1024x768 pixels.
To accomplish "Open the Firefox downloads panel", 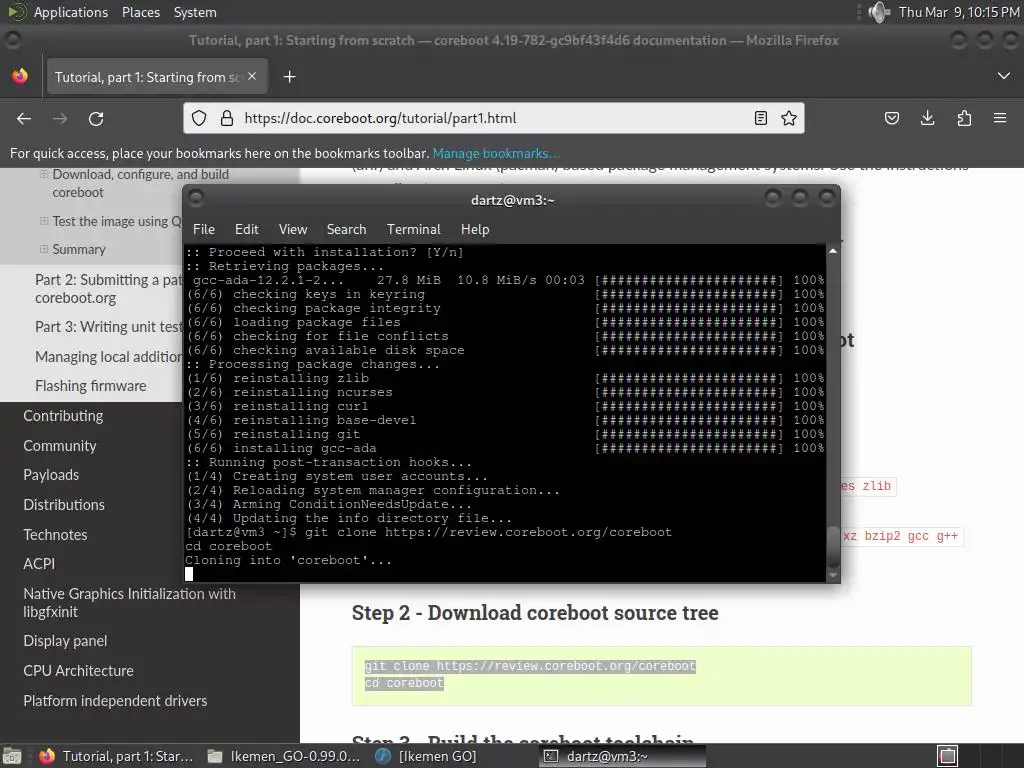I will (x=927, y=118).
